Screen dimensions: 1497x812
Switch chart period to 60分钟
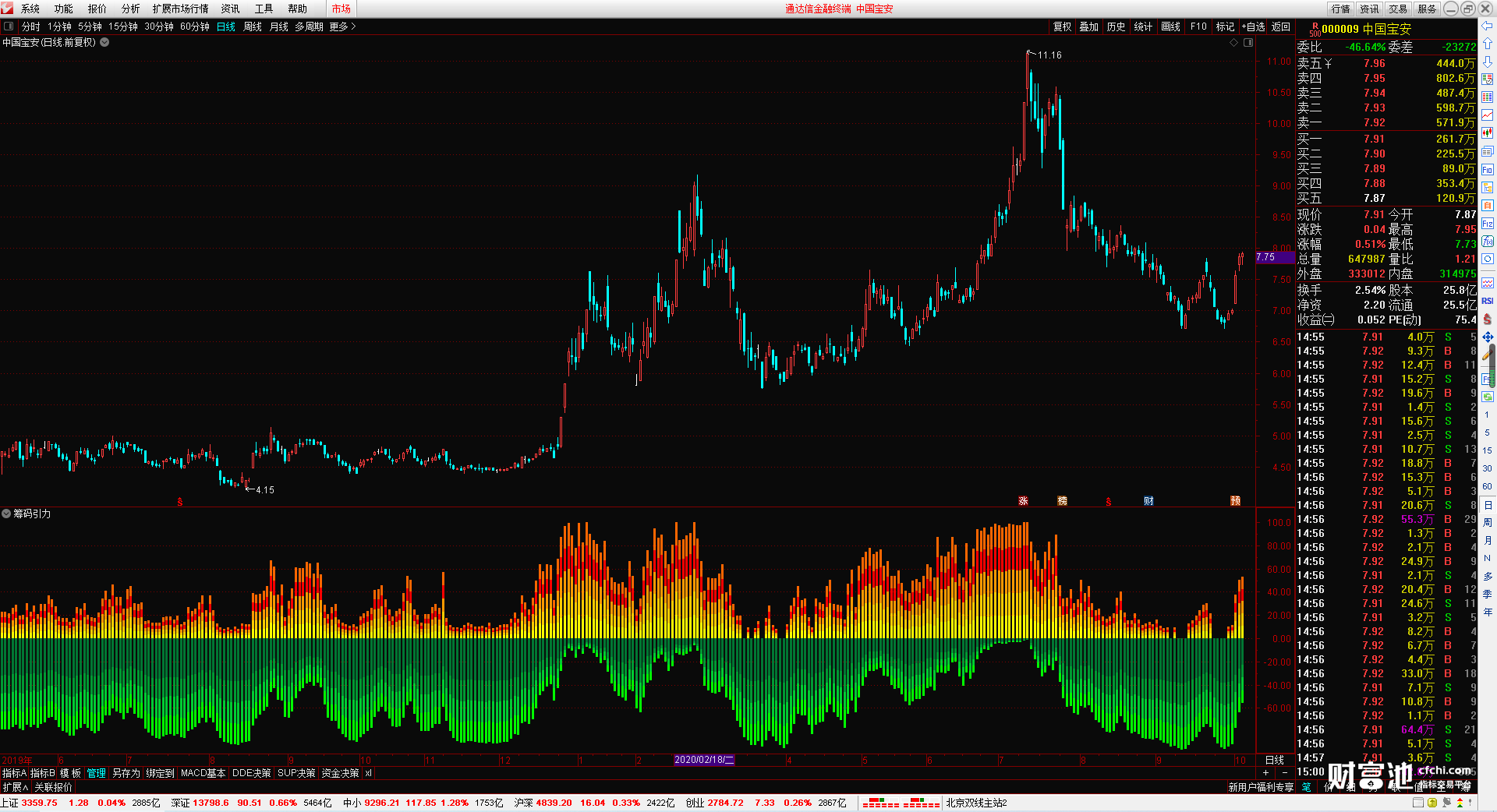pyautogui.click(x=195, y=26)
